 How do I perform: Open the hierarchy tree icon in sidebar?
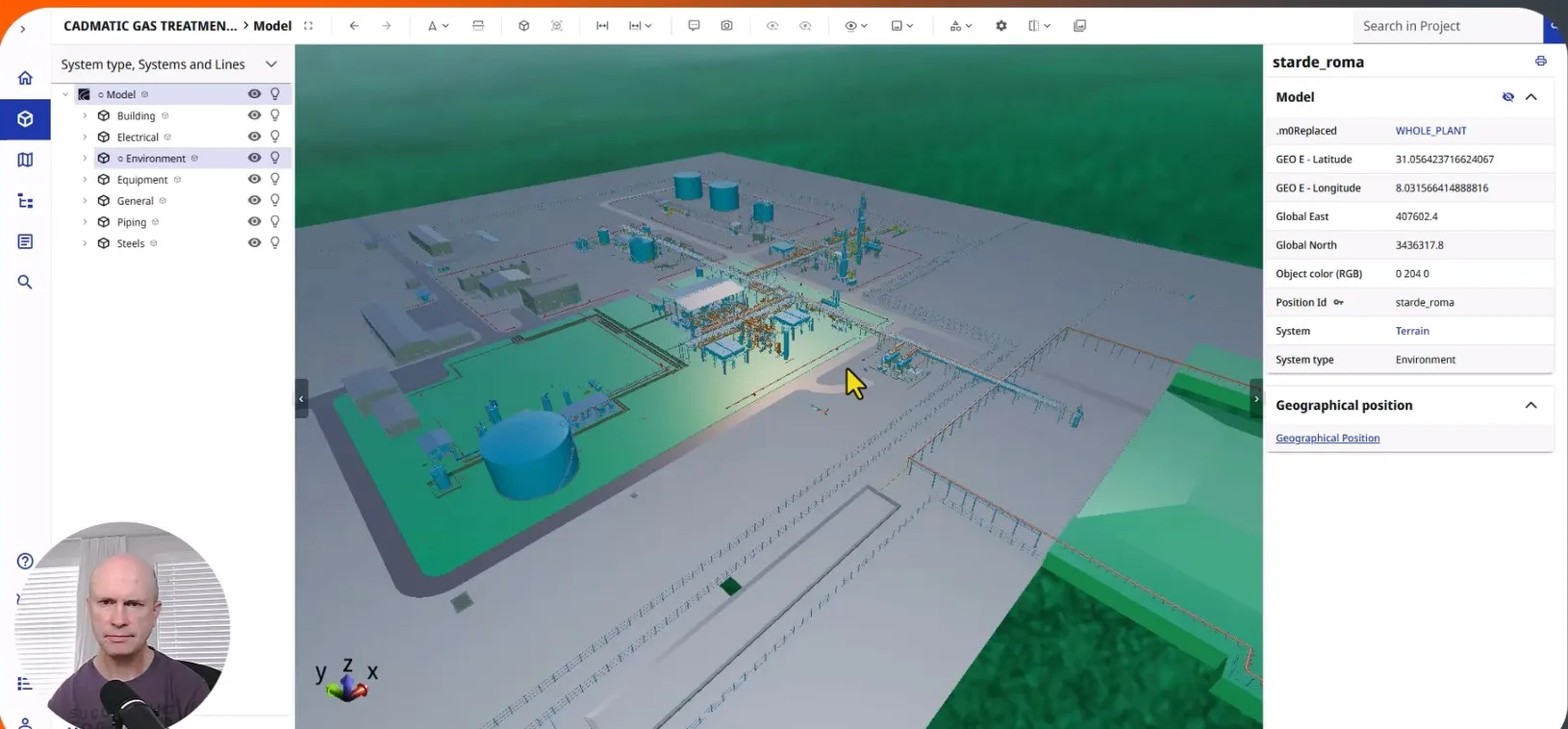[x=25, y=201]
